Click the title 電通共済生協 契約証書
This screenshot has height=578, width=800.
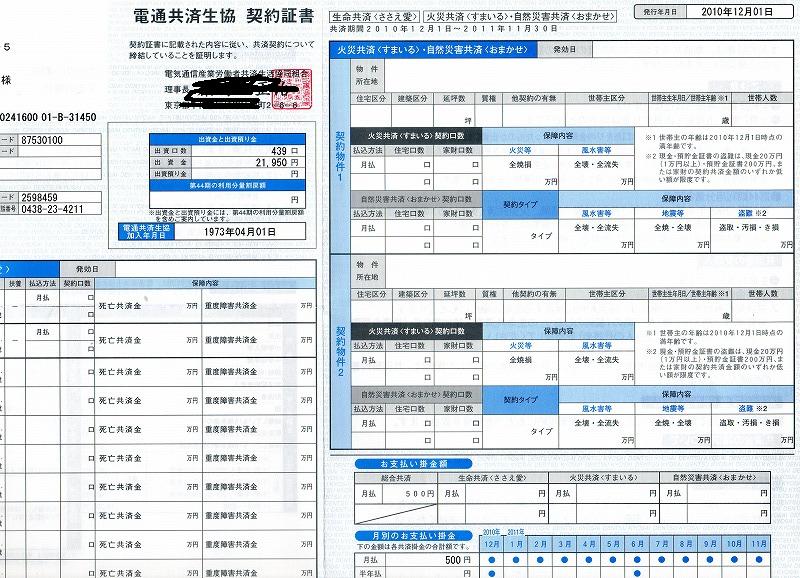tap(223, 17)
